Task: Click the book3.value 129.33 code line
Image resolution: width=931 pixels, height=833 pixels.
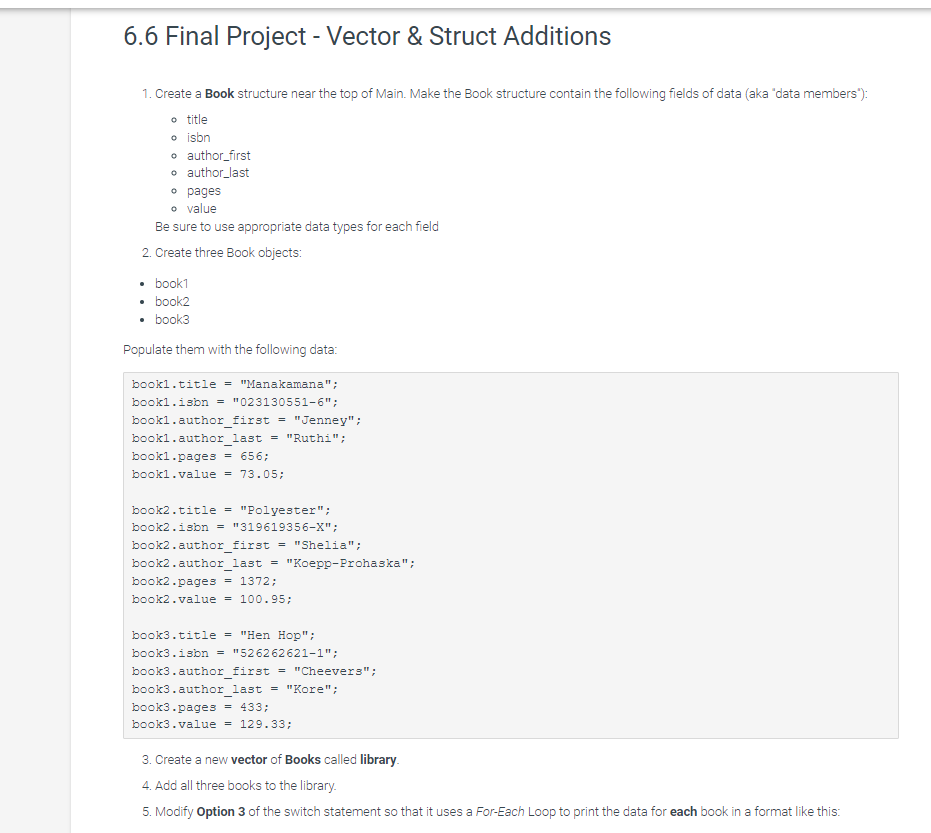Action: click(212, 724)
